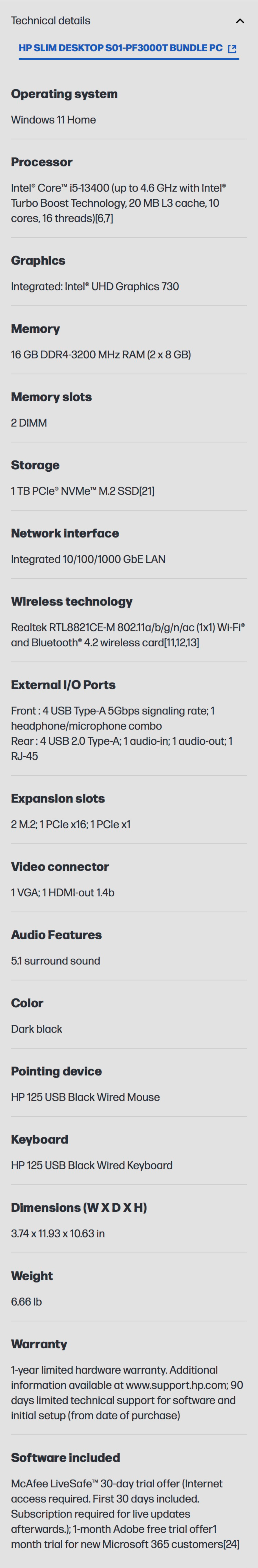The image size is (258, 1568).
Task: Open HP Slim Desktop S01-PF3000T Bundle PC link
Action: point(120,48)
